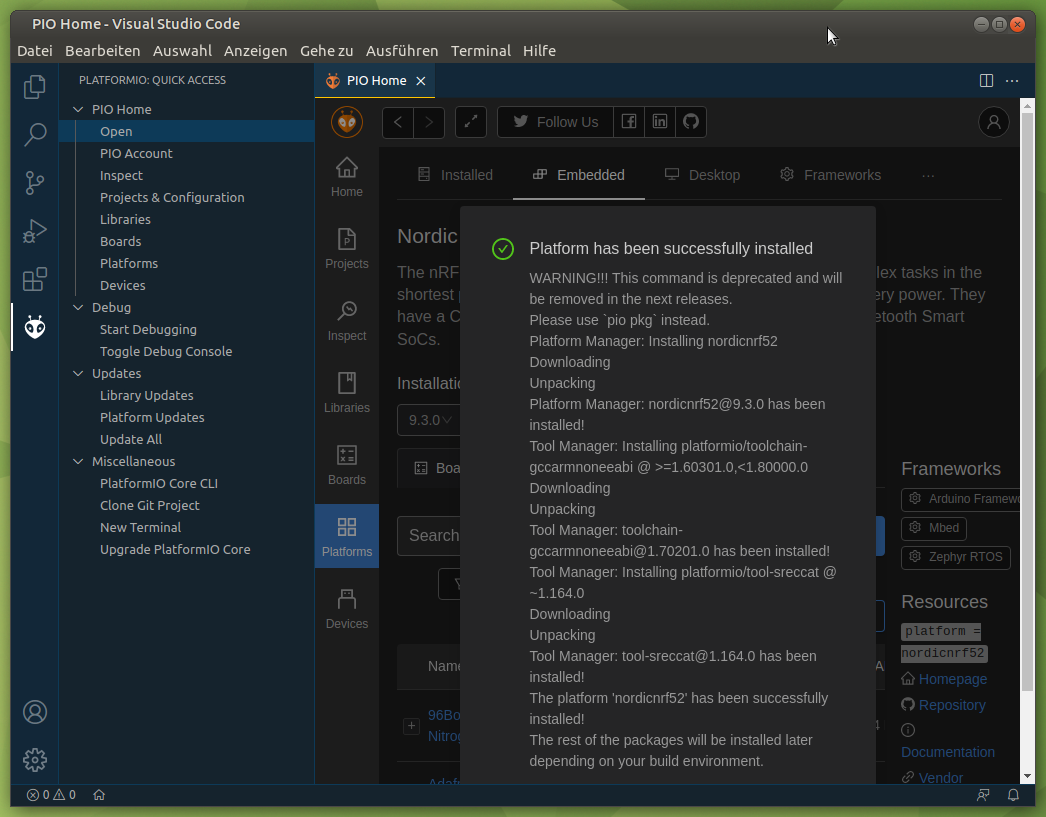
Task: Go to Boards in PIO sidebar
Action: (347, 466)
